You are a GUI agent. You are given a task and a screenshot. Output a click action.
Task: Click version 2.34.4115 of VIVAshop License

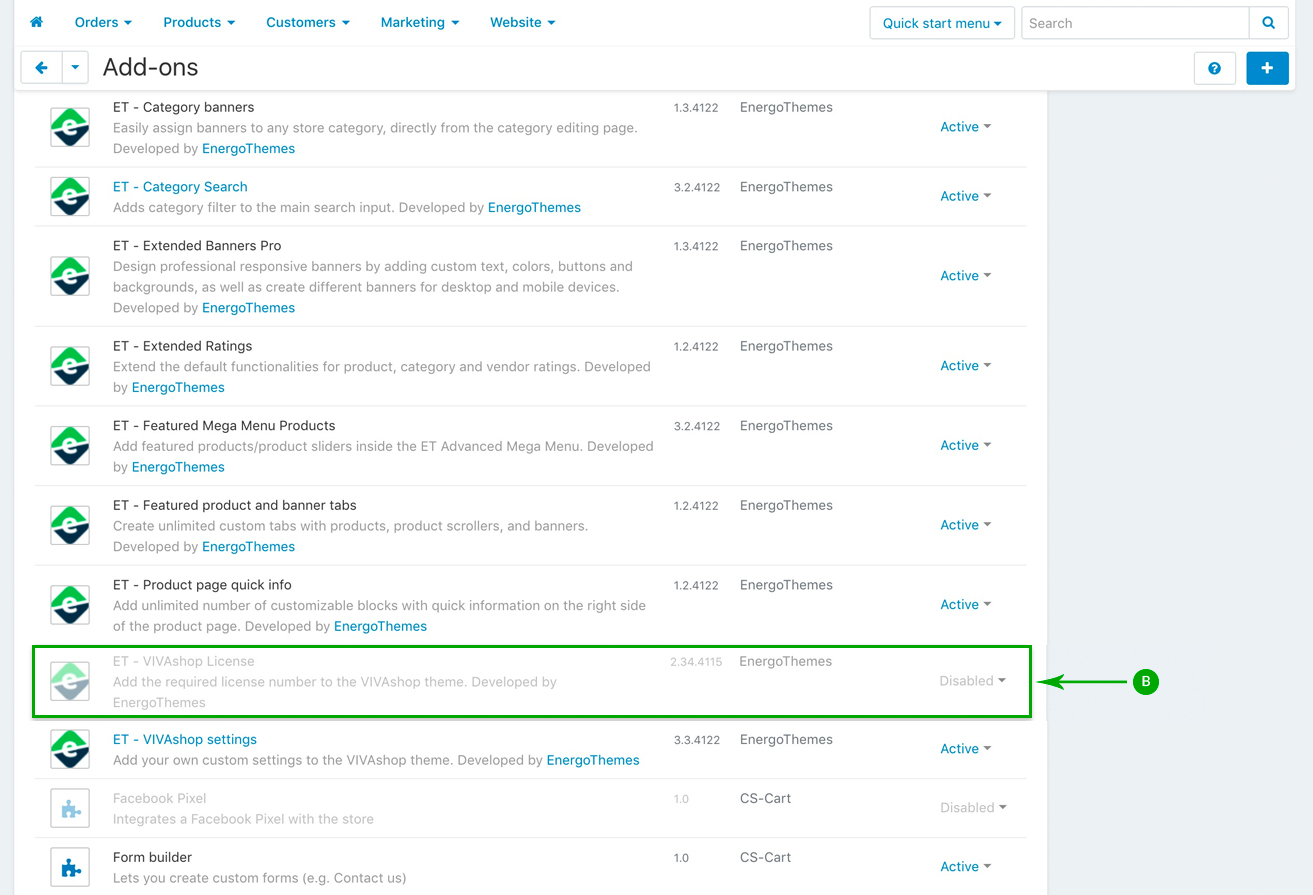click(696, 662)
